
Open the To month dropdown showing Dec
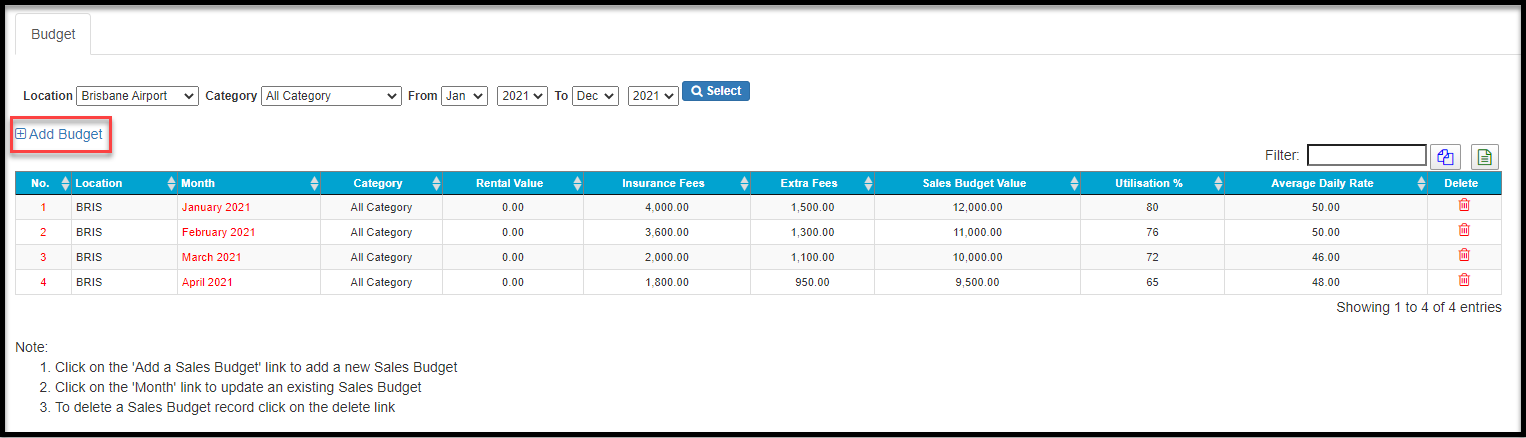595,96
